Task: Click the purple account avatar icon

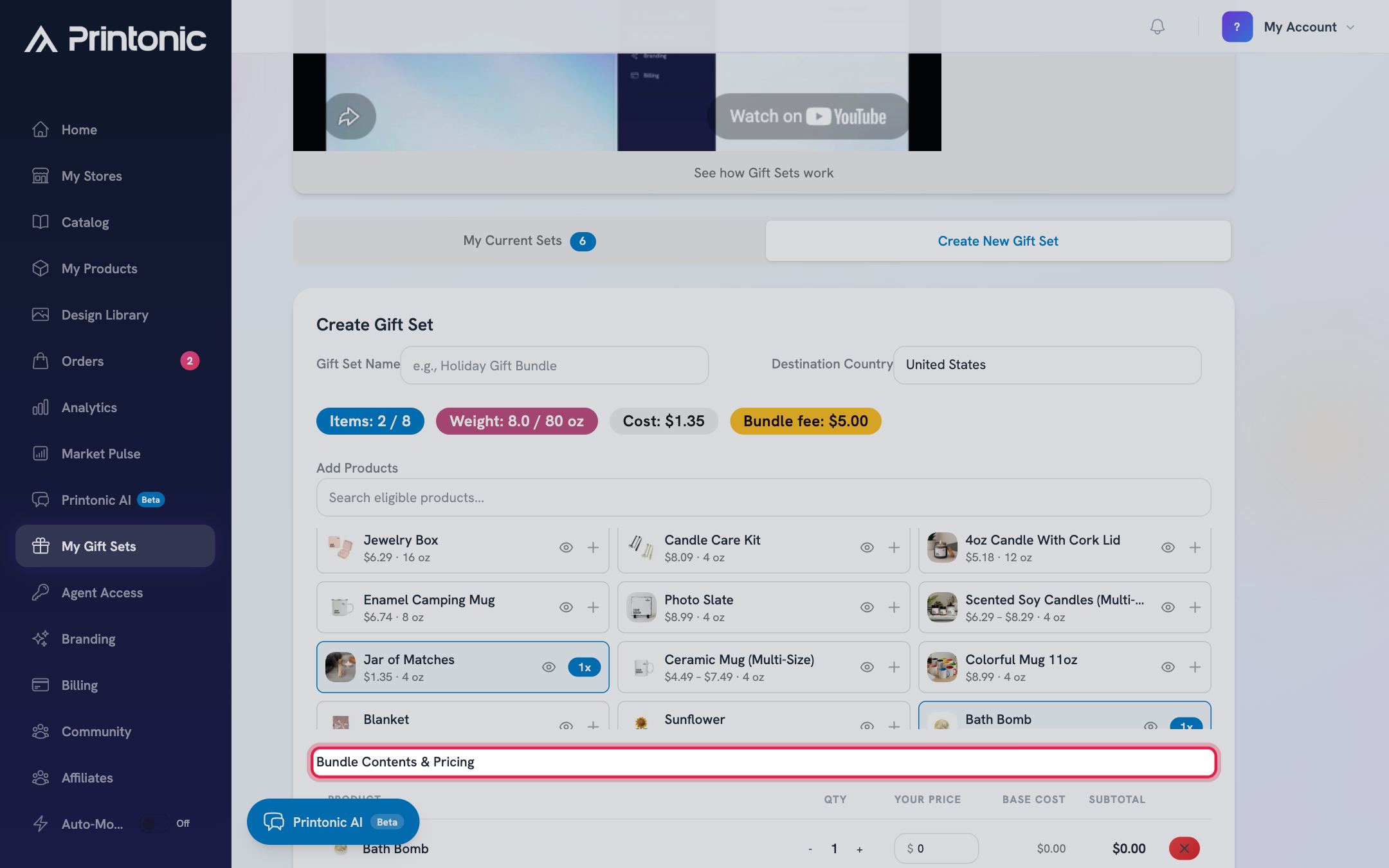Action: tap(1237, 27)
